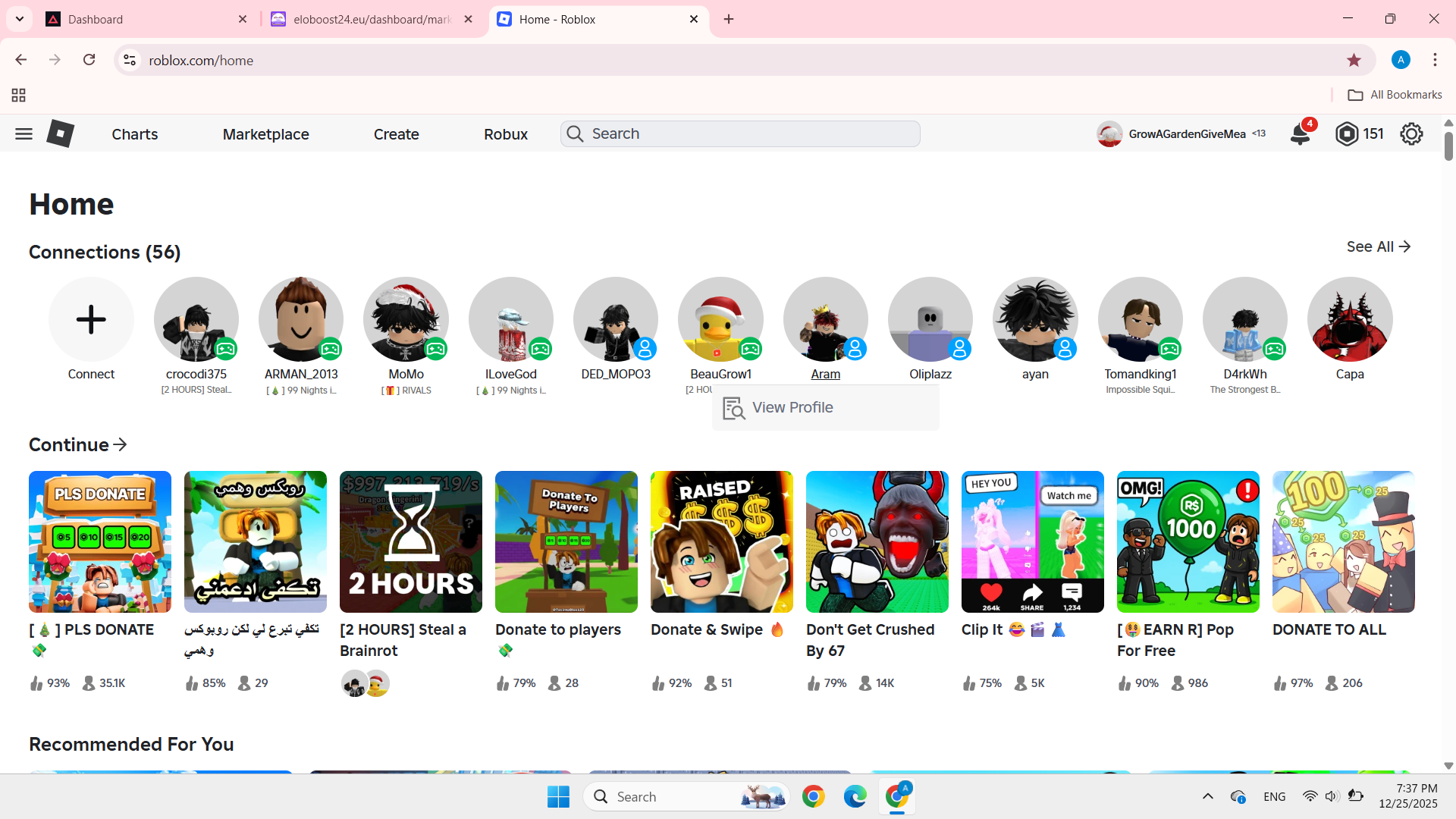The image size is (1456, 819).
Task: Open the GrowAGardenGiveMea username link
Action: point(1187,134)
